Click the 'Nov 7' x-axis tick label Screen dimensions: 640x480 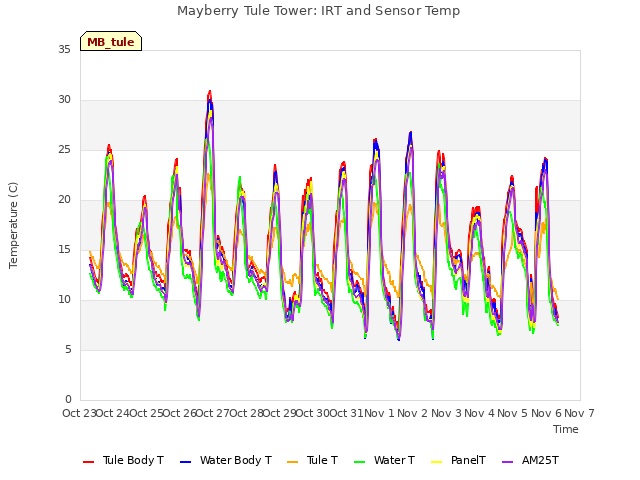pos(579,413)
